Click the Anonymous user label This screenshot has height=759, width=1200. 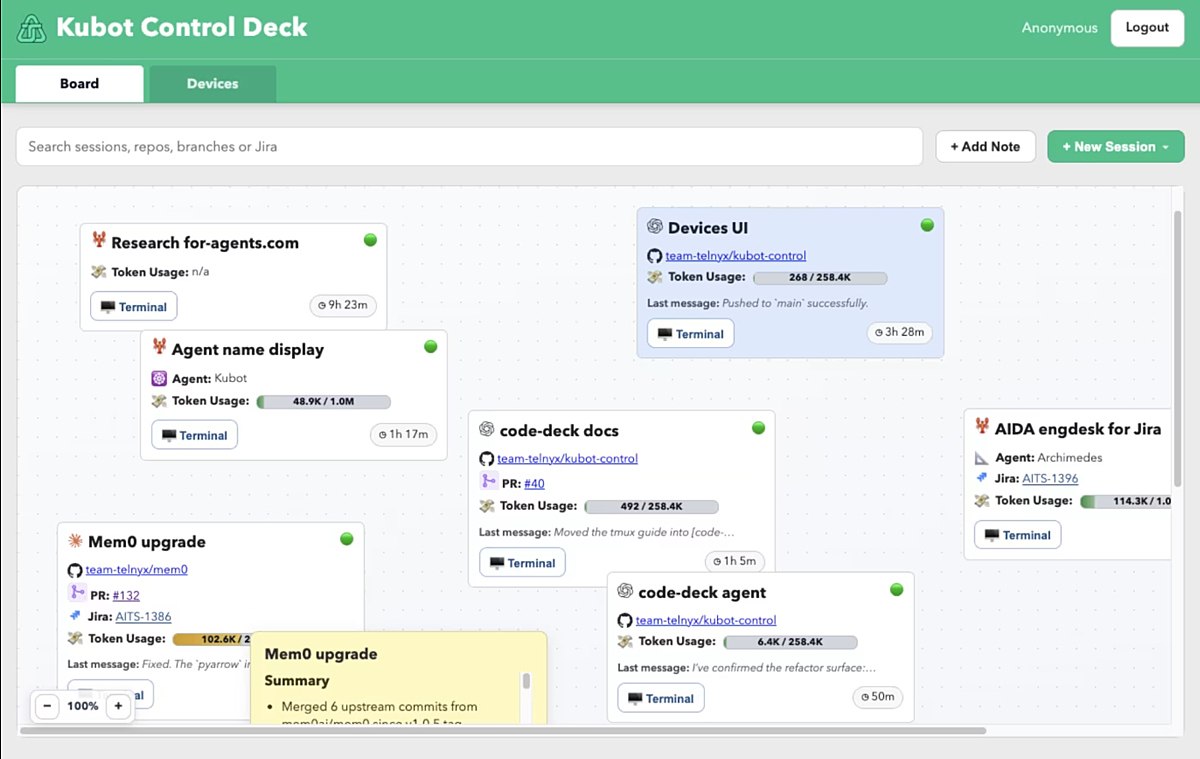pos(1059,28)
